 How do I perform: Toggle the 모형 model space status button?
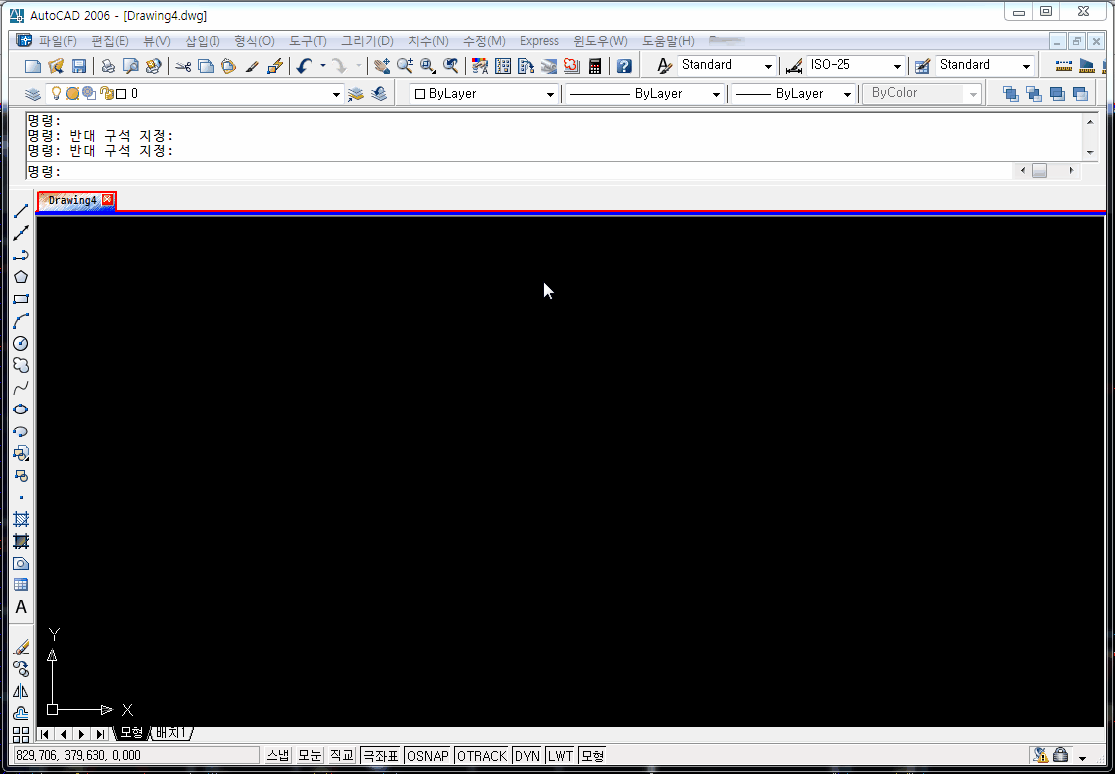coord(592,756)
